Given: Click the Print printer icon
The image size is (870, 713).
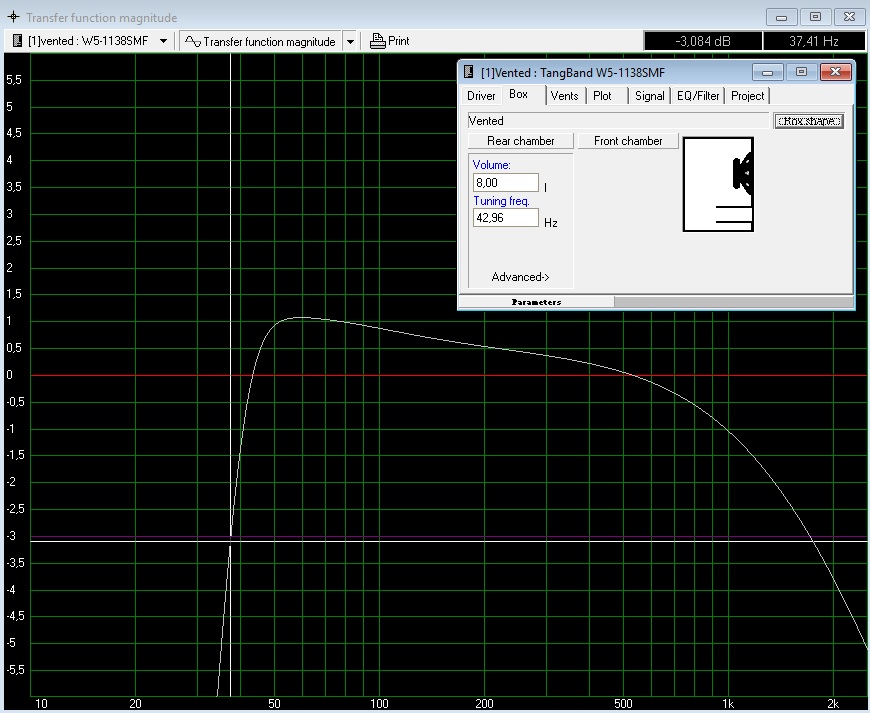Looking at the screenshot, I should pyautogui.click(x=377, y=41).
